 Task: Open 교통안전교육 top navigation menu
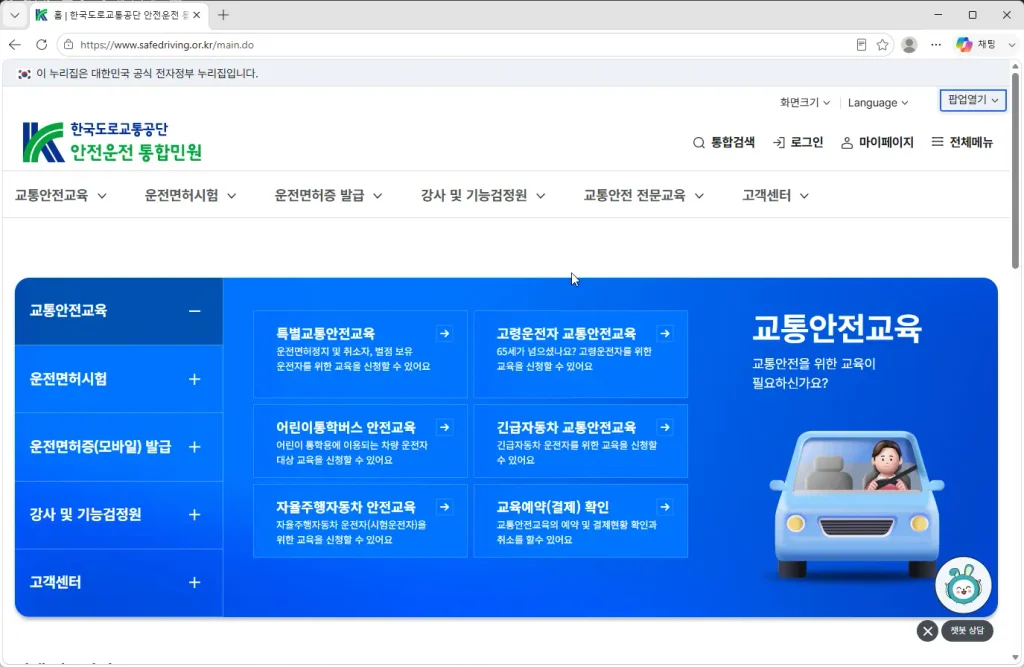(60, 195)
